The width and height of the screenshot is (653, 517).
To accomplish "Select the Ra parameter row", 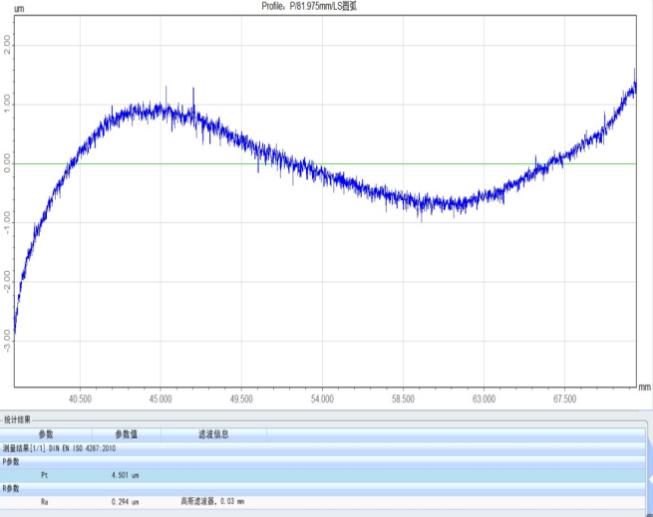I will [x=323, y=502].
